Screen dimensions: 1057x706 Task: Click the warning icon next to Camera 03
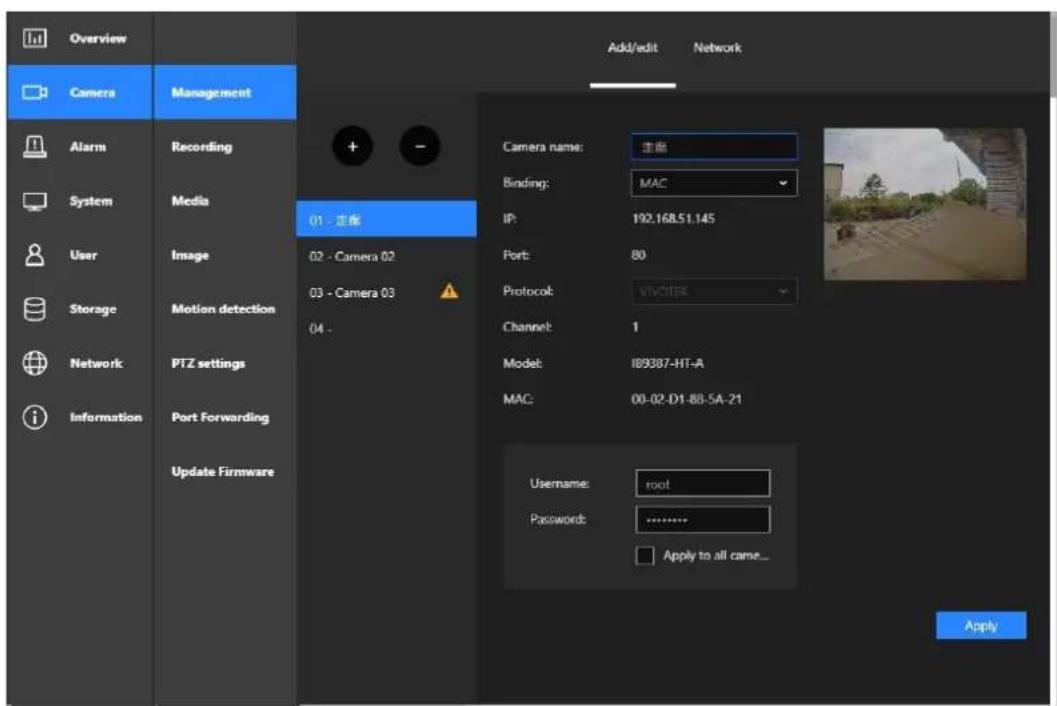click(449, 291)
